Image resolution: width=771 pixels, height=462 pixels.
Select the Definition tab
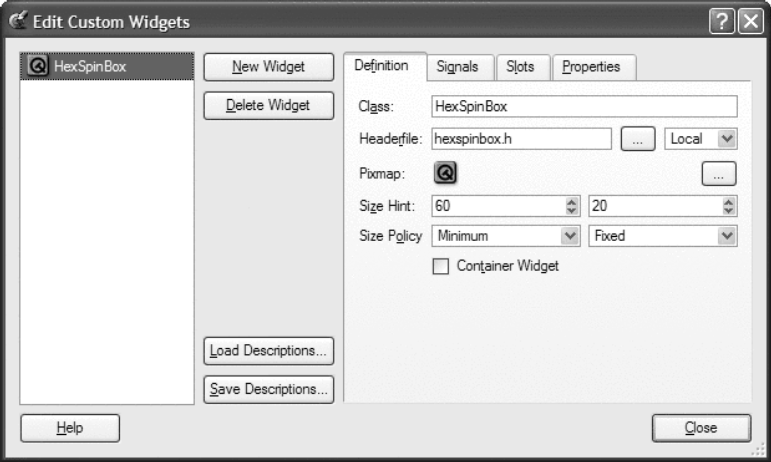pyautogui.click(x=382, y=66)
